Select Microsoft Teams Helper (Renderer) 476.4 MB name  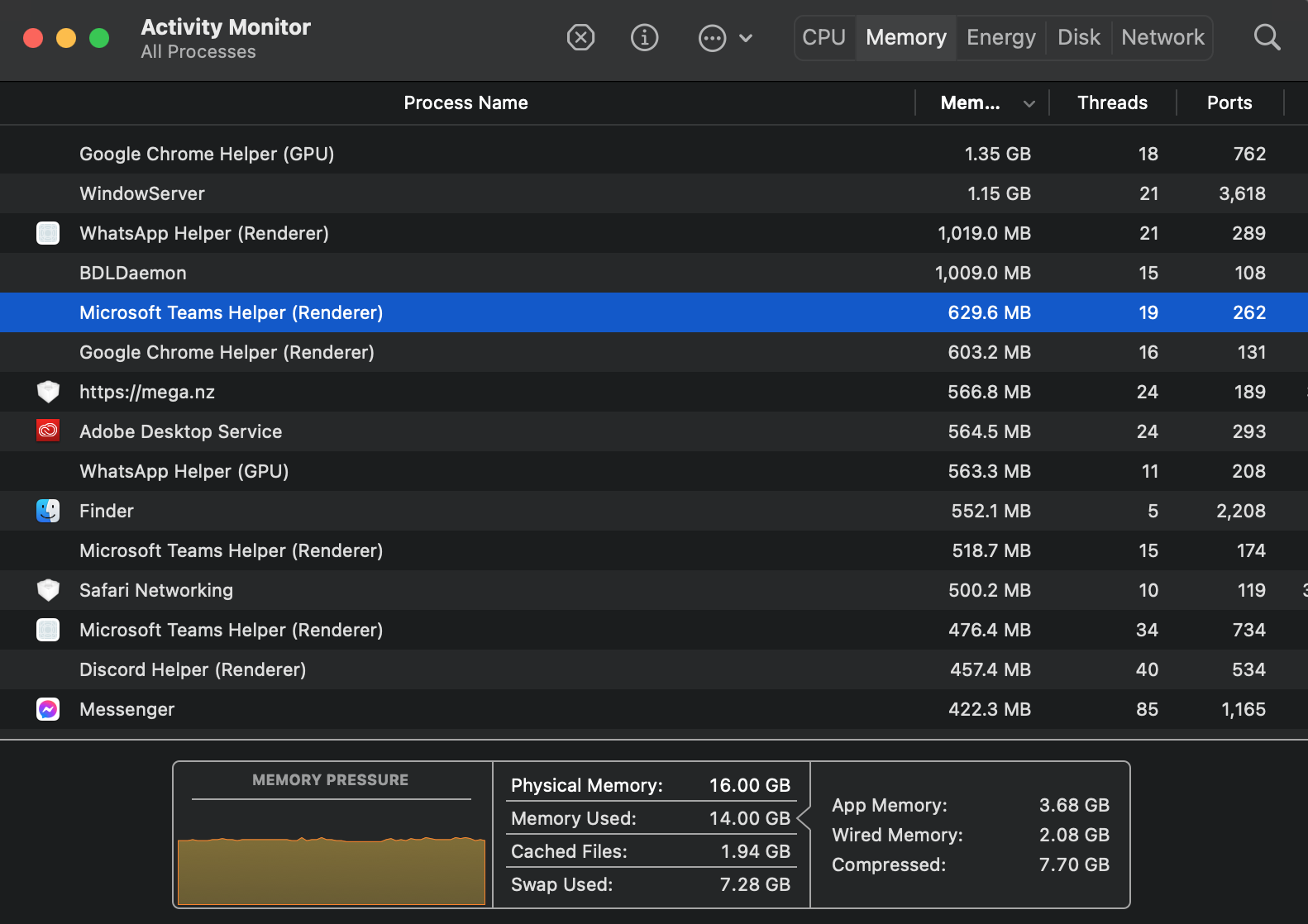tap(232, 630)
